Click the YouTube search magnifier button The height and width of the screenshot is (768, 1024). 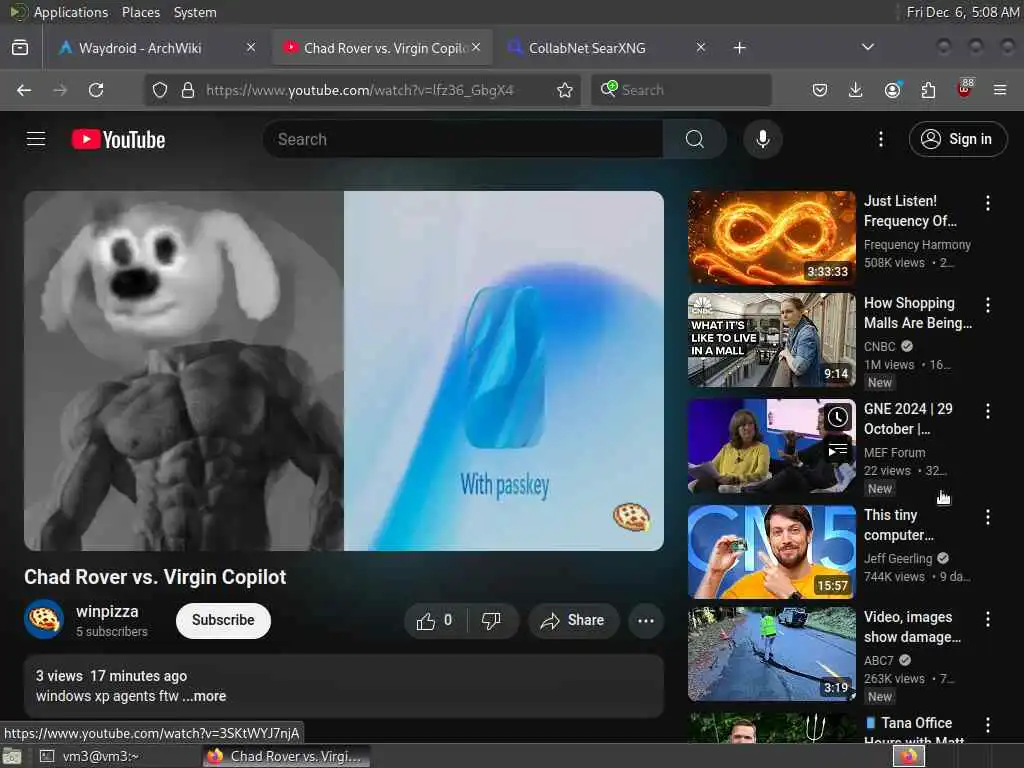click(695, 139)
